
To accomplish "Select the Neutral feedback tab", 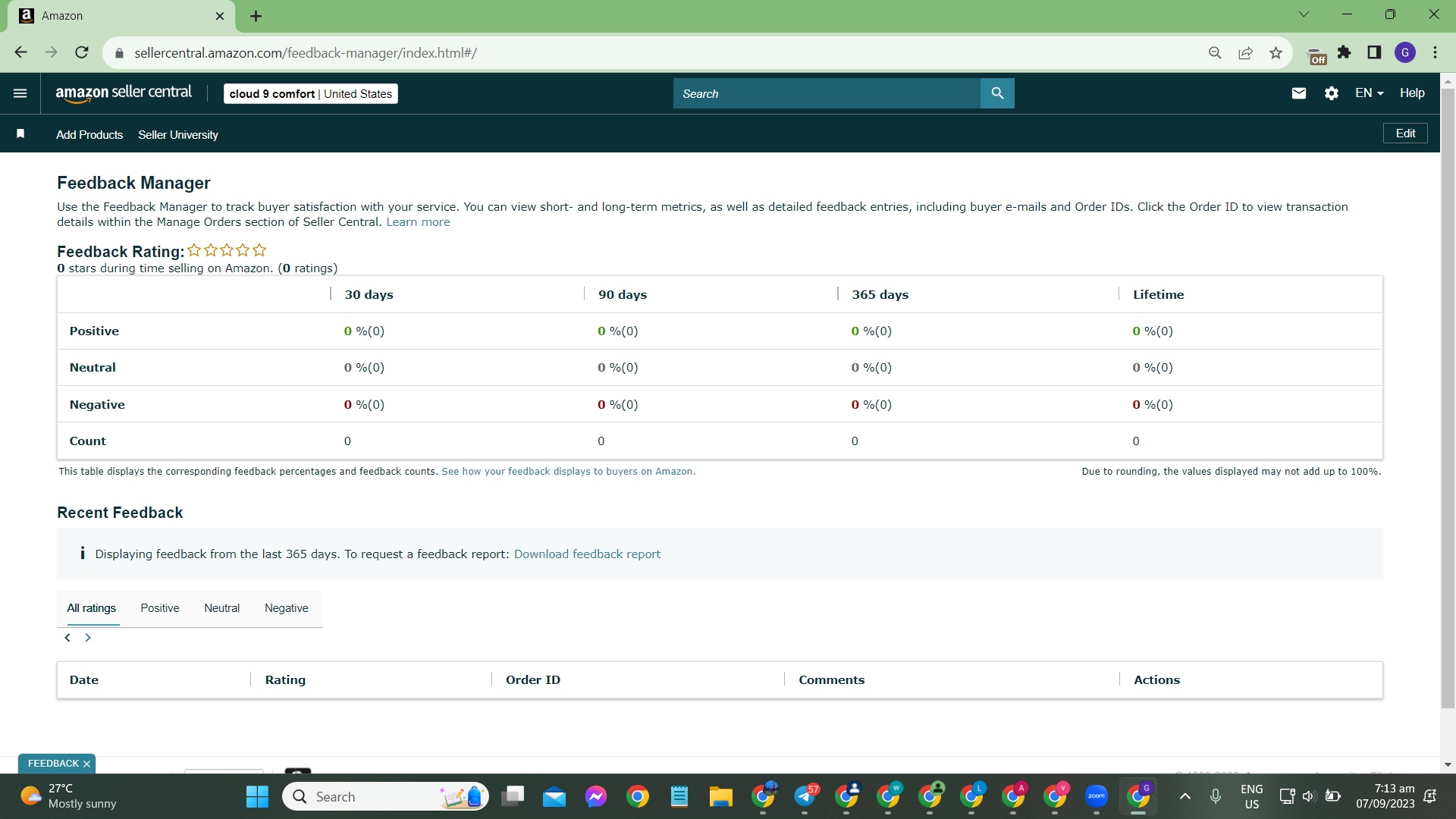I will pyautogui.click(x=221, y=608).
